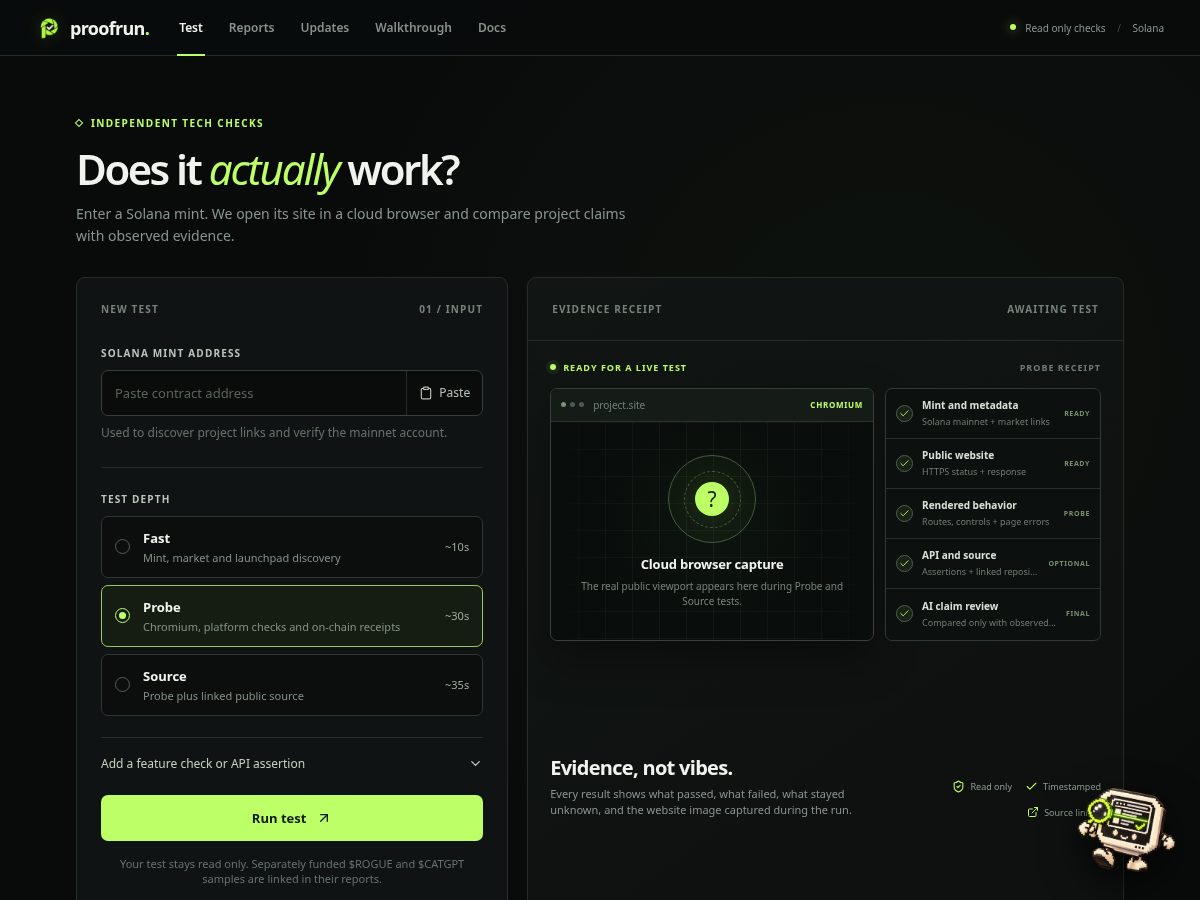The width and height of the screenshot is (1200, 900).
Task: Click the API and source check icon
Action: [x=904, y=563]
